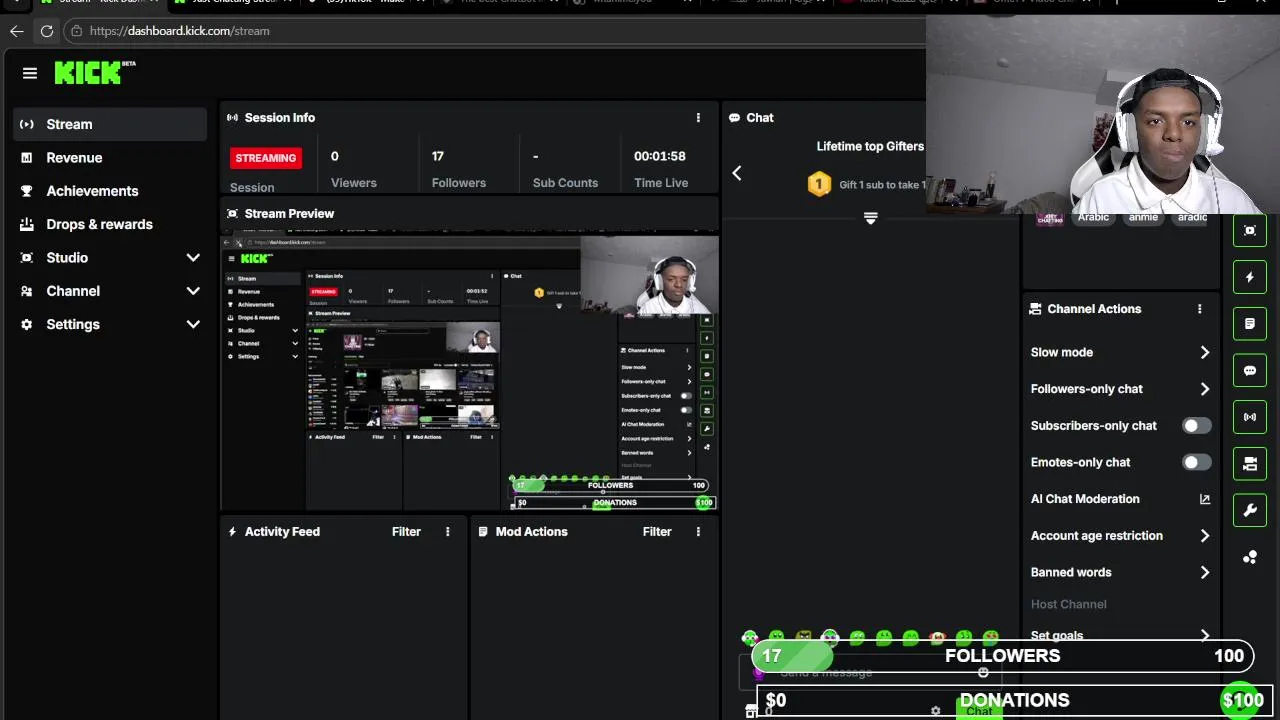
Task: View site information lock icon
Action: 76,31
